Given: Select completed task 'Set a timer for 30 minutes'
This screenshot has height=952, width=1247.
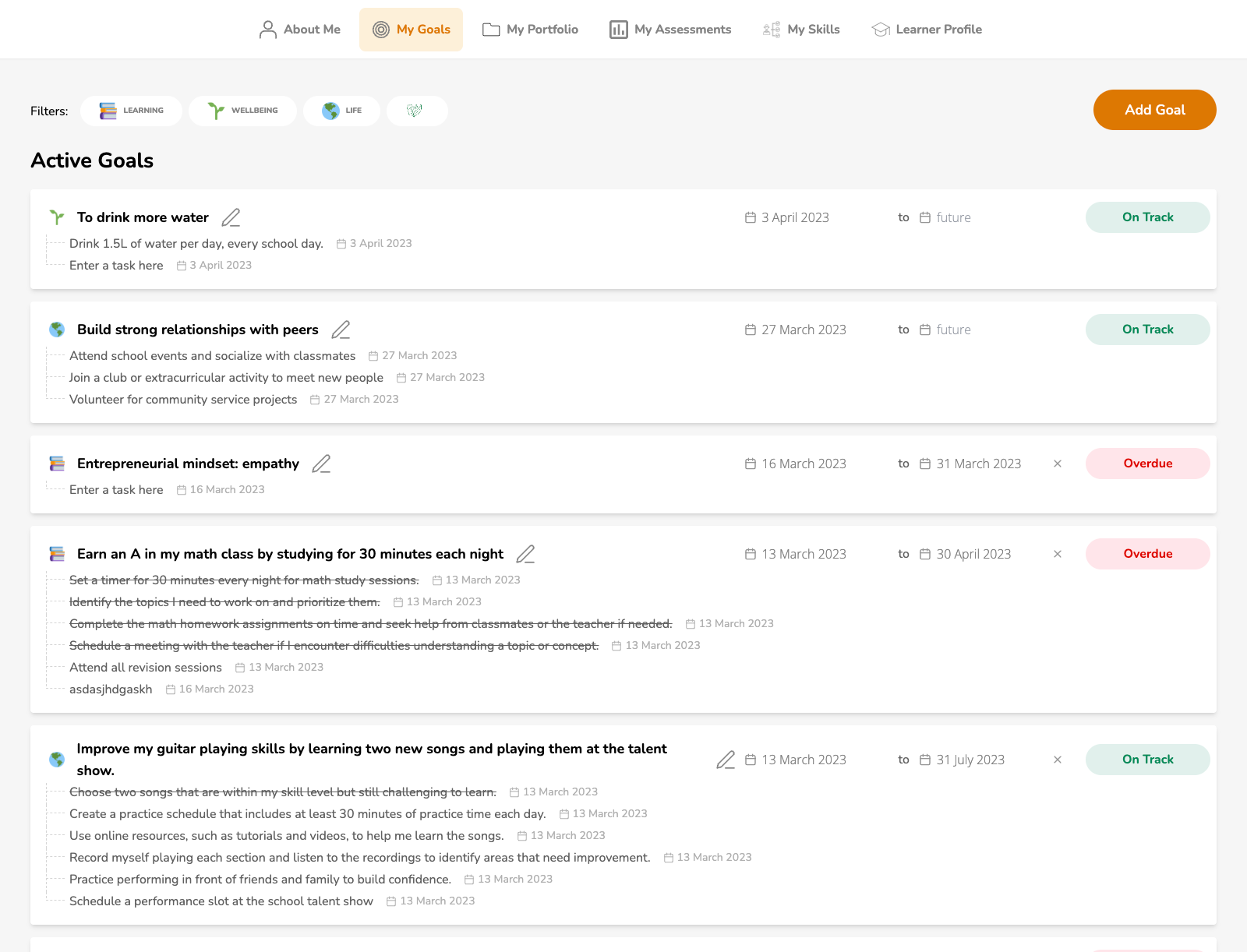Looking at the screenshot, I should click(244, 580).
